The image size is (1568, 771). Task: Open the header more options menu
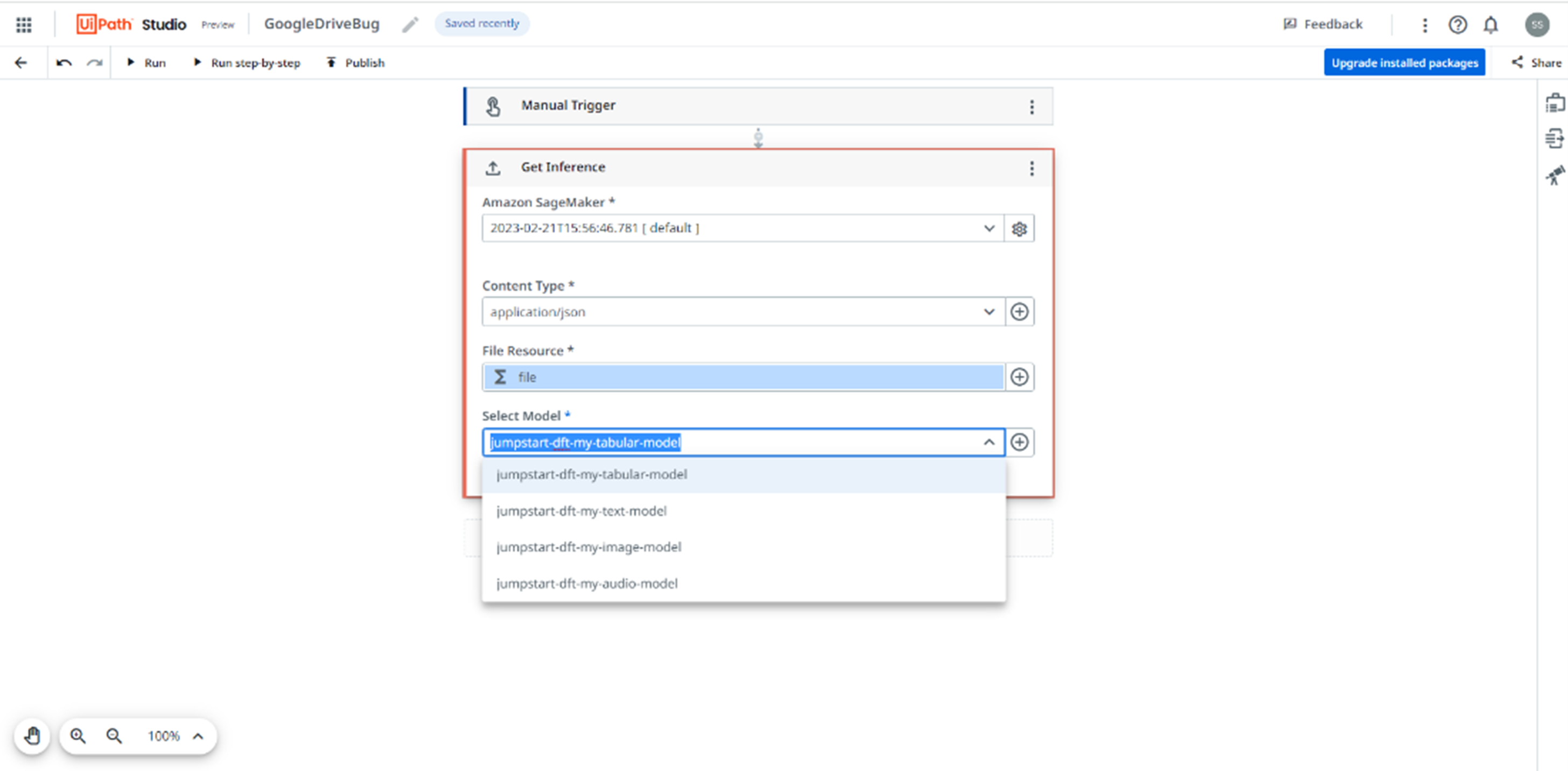(1424, 24)
